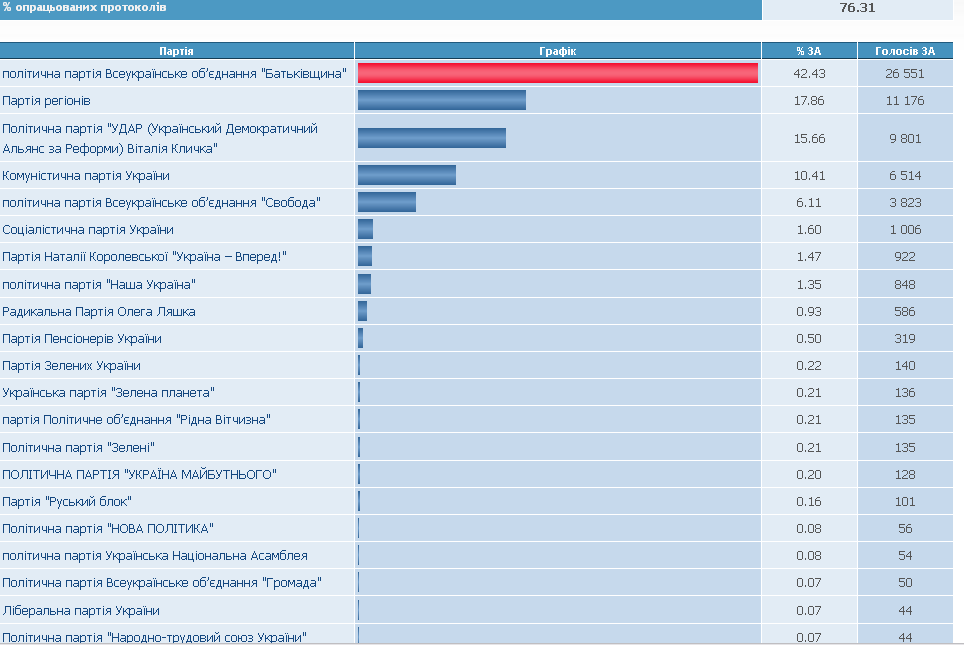Select the УДАР Віталія Кличка party link

[160, 138]
